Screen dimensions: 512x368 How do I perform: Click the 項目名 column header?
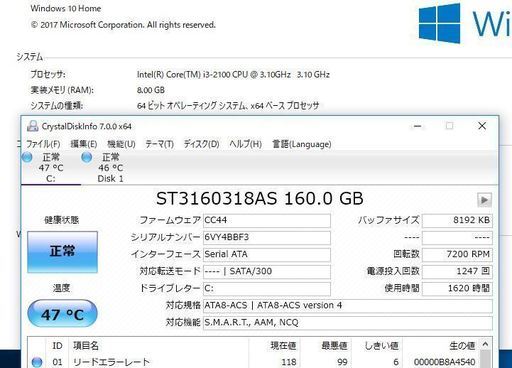158,346
